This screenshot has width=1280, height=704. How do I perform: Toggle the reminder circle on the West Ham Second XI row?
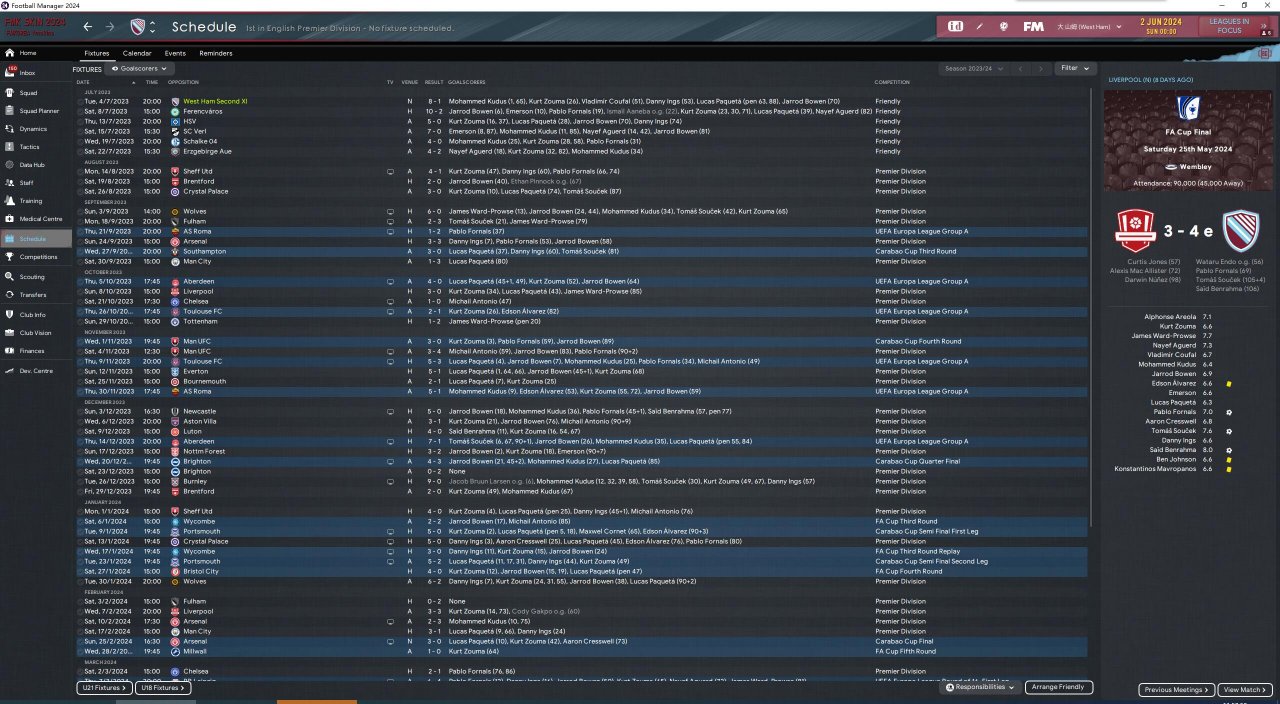[x=79, y=101]
